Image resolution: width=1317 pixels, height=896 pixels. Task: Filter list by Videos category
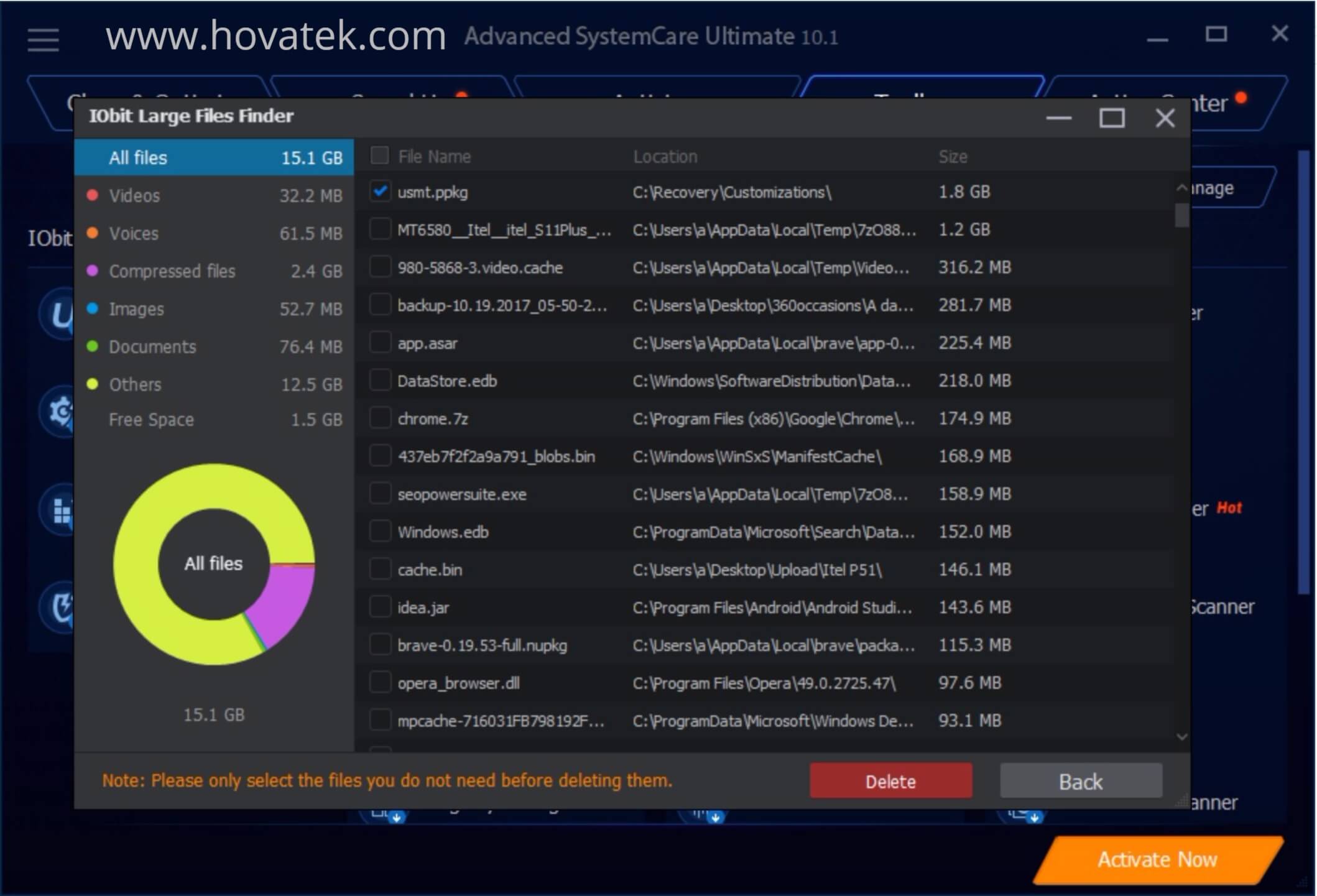click(x=214, y=195)
